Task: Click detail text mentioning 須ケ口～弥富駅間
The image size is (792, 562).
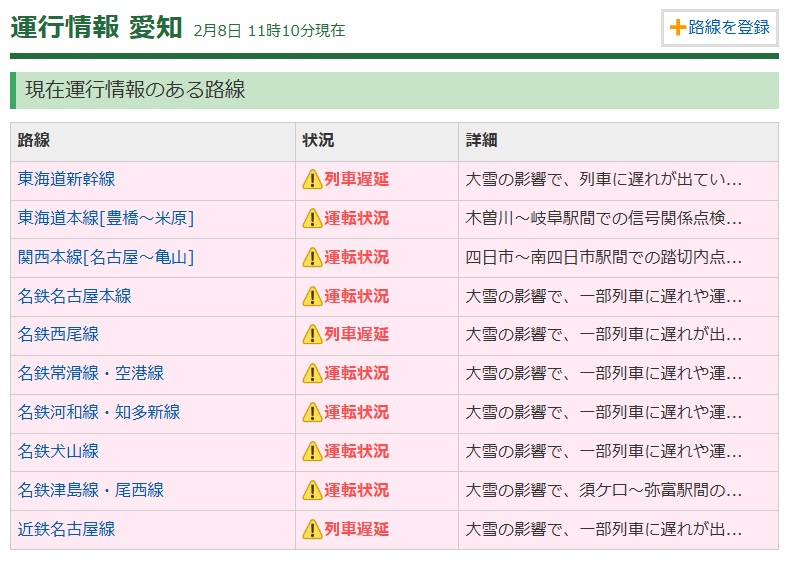Action: pyautogui.click(x=604, y=490)
